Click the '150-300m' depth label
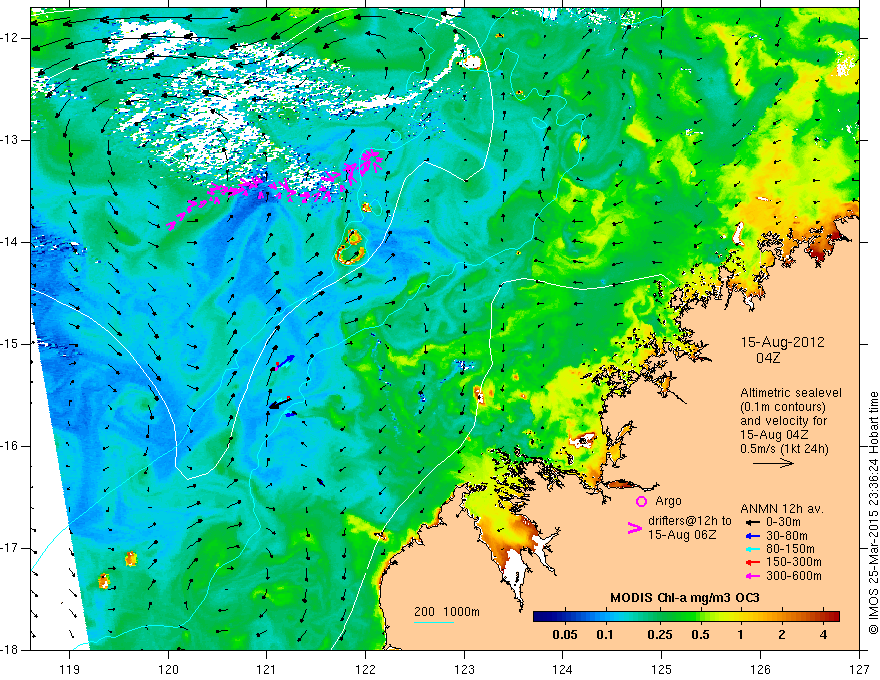 click(794, 563)
